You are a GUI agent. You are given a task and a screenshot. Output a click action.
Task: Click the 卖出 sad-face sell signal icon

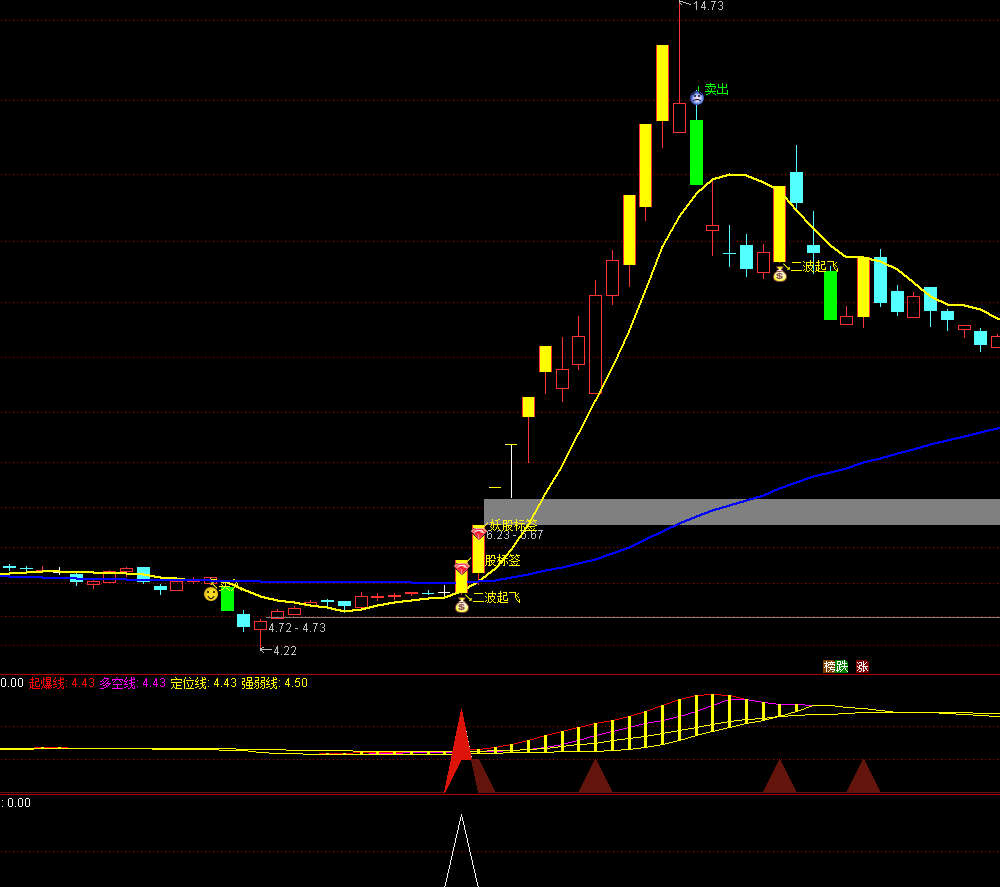[696, 97]
